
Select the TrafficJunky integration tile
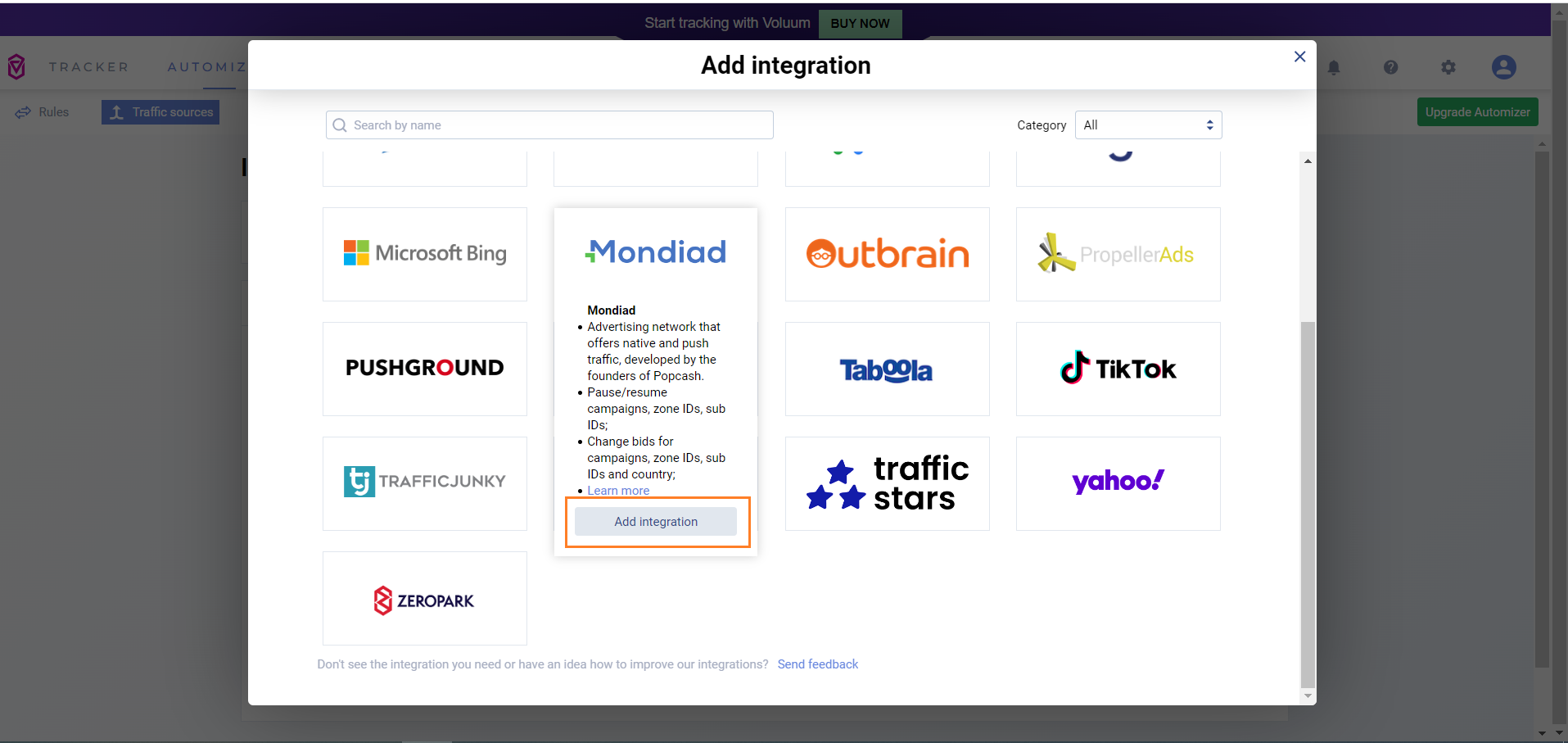(424, 483)
